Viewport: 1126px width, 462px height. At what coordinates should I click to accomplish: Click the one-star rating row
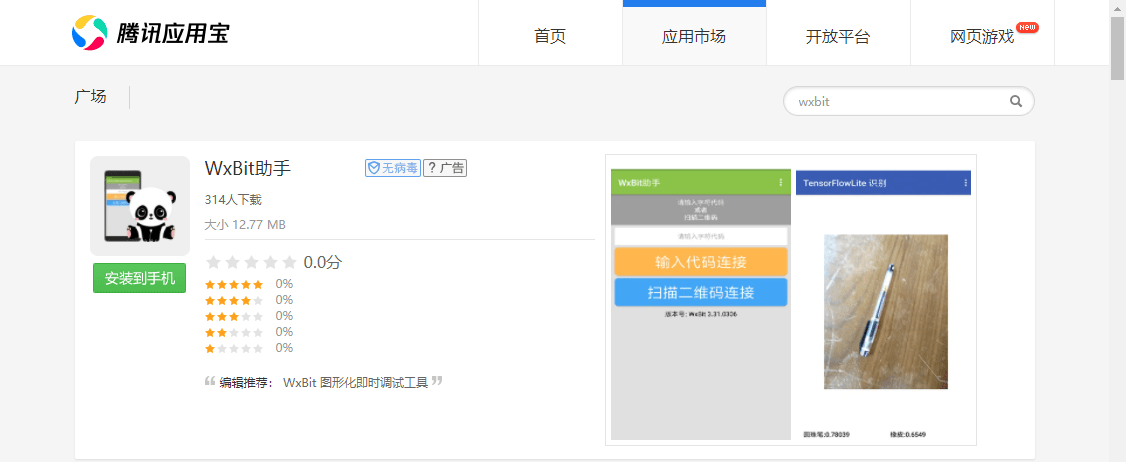point(249,348)
